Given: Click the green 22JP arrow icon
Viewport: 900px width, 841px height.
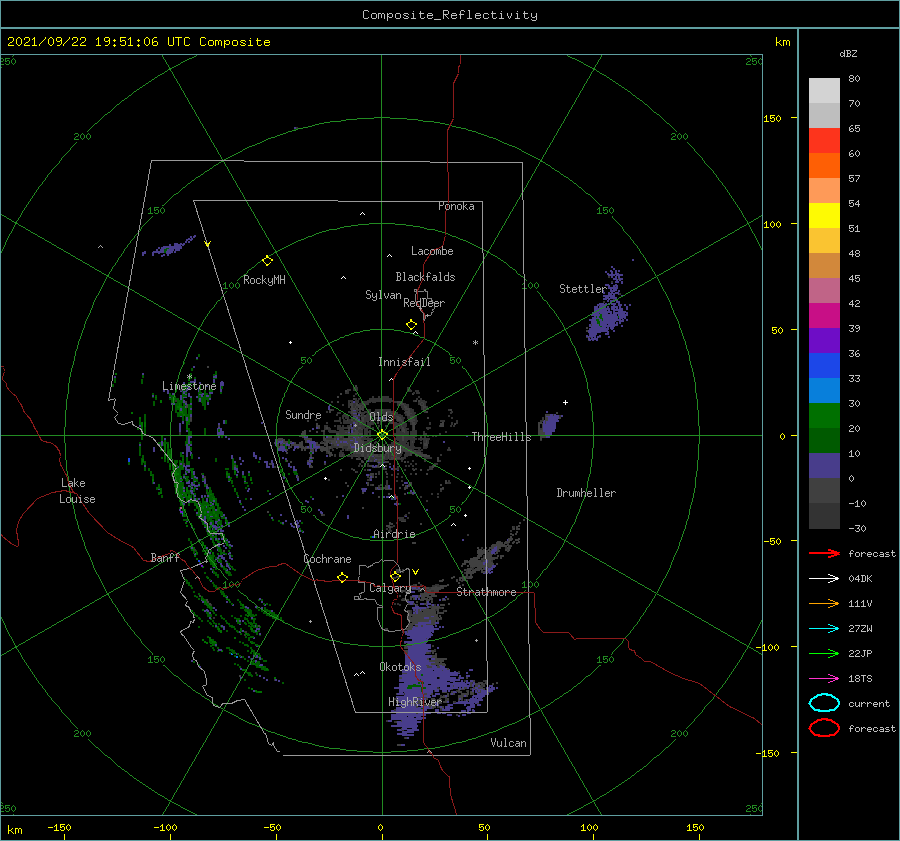Looking at the screenshot, I should coord(824,653).
